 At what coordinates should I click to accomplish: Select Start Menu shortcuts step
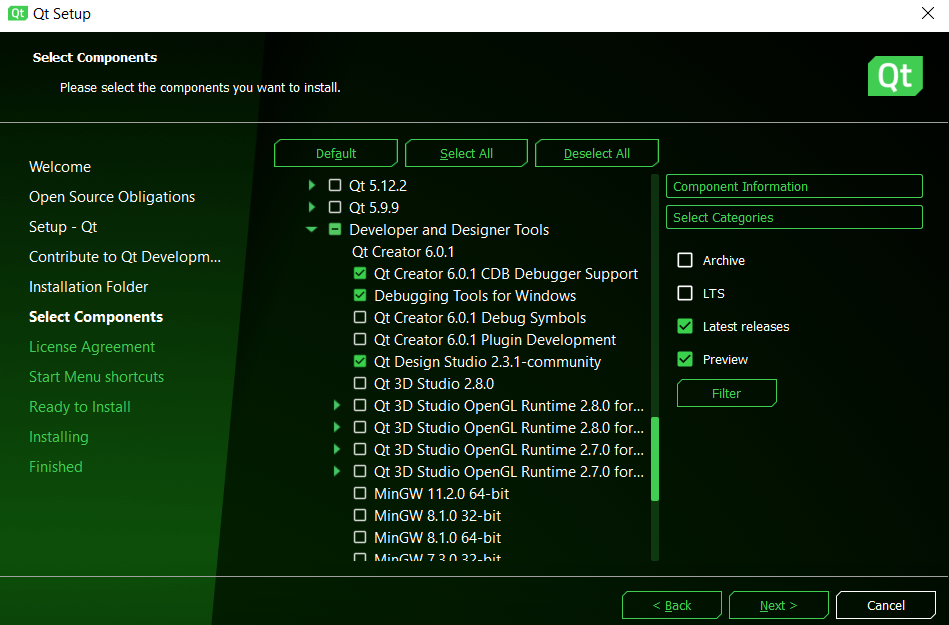(x=96, y=377)
